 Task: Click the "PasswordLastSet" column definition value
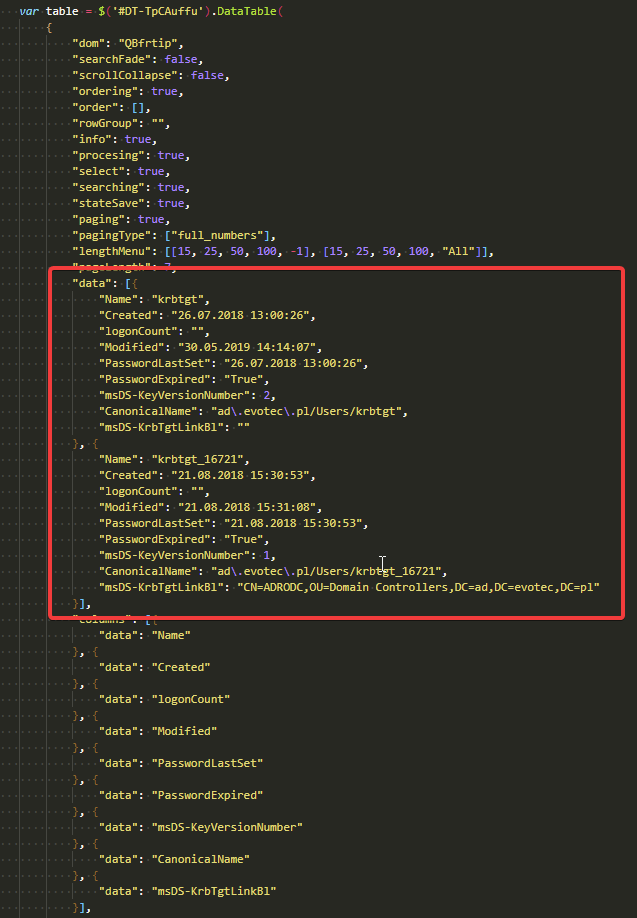click(207, 763)
